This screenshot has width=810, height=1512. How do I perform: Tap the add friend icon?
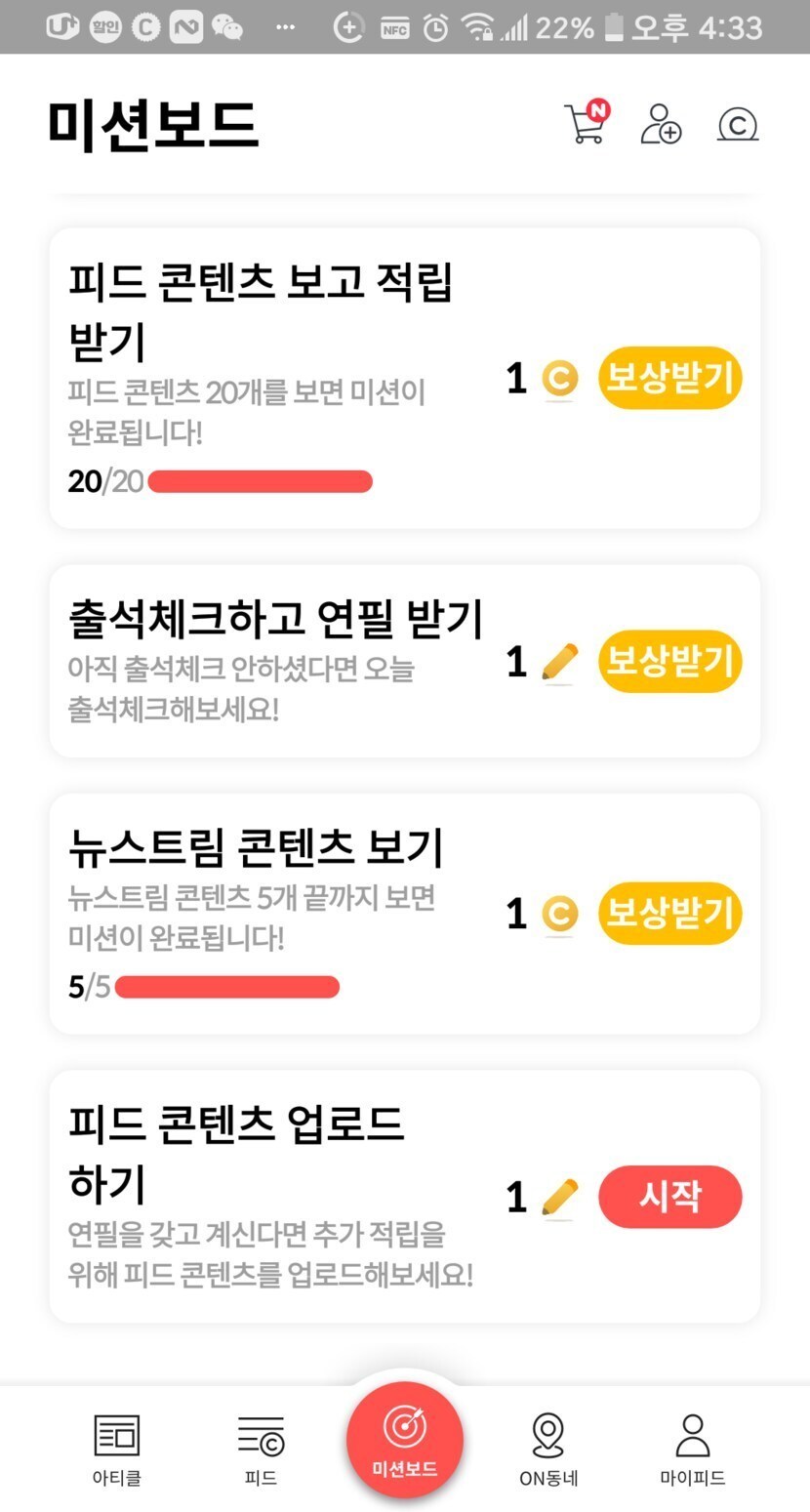(x=661, y=125)
